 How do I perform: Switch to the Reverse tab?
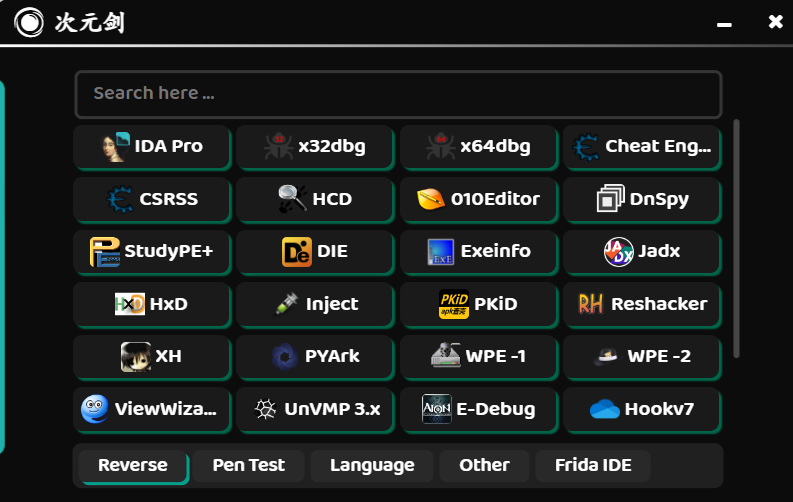pyautogui.click(x=133, y=466)
